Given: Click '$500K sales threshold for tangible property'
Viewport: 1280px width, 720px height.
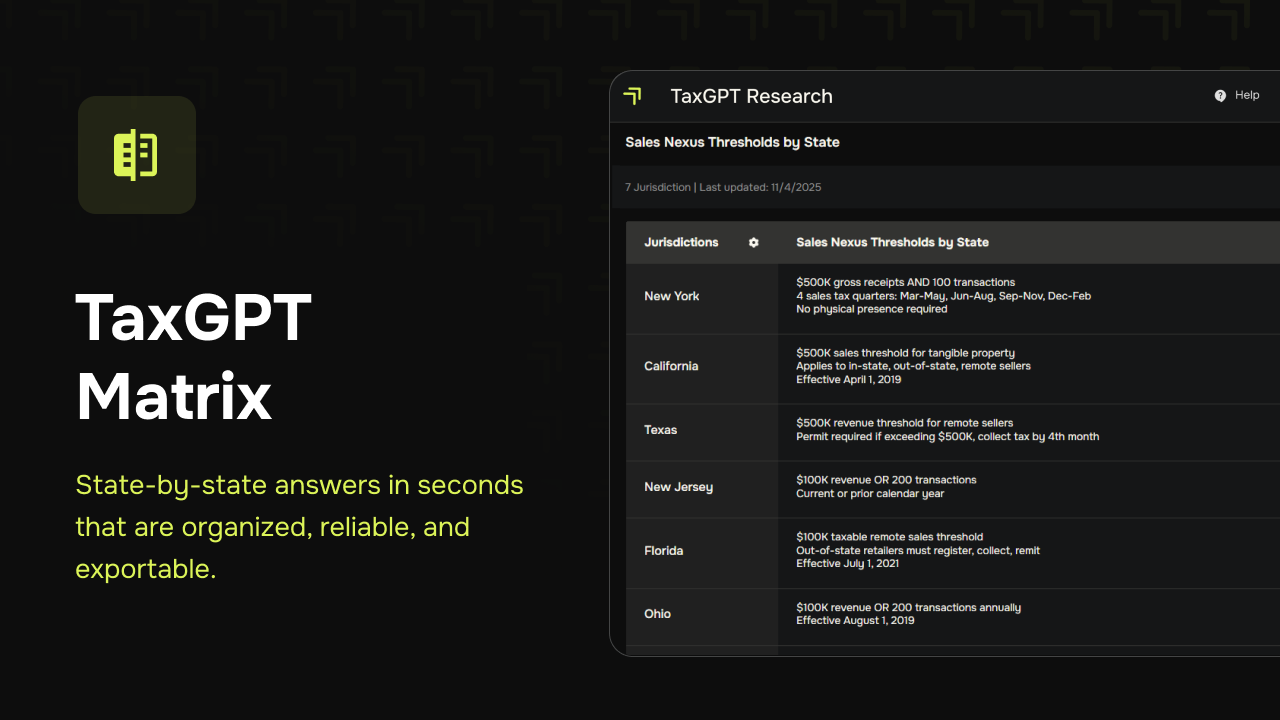Looking at the screenshot, I should click(905, 352).
